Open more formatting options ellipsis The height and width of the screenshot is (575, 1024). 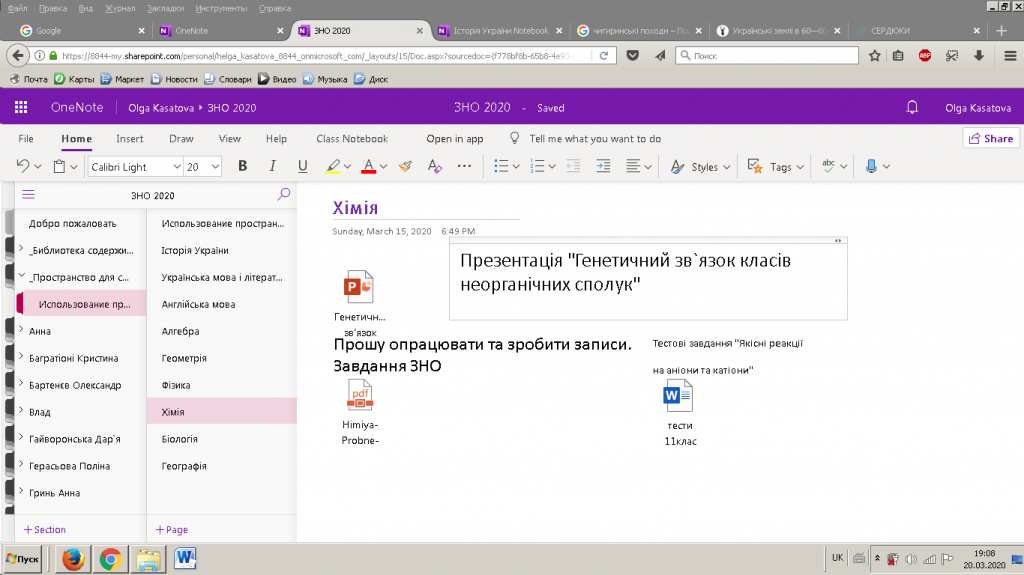(x=464, y=166)
